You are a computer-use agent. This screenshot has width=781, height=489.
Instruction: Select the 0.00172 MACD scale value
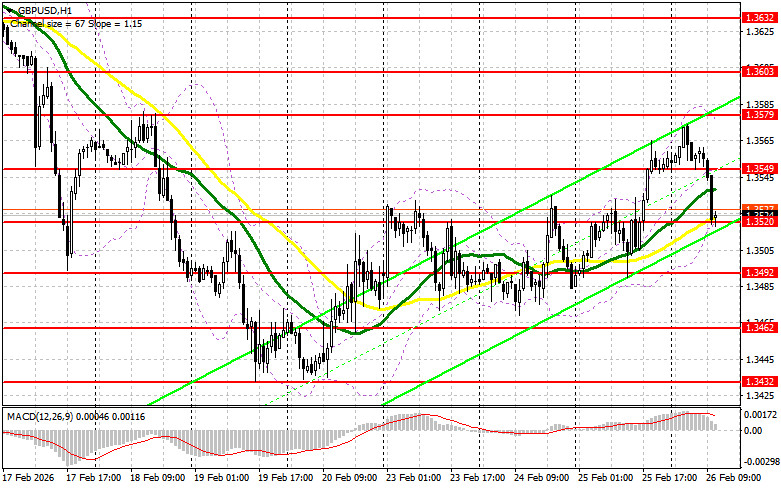click(x=760, y=414)
